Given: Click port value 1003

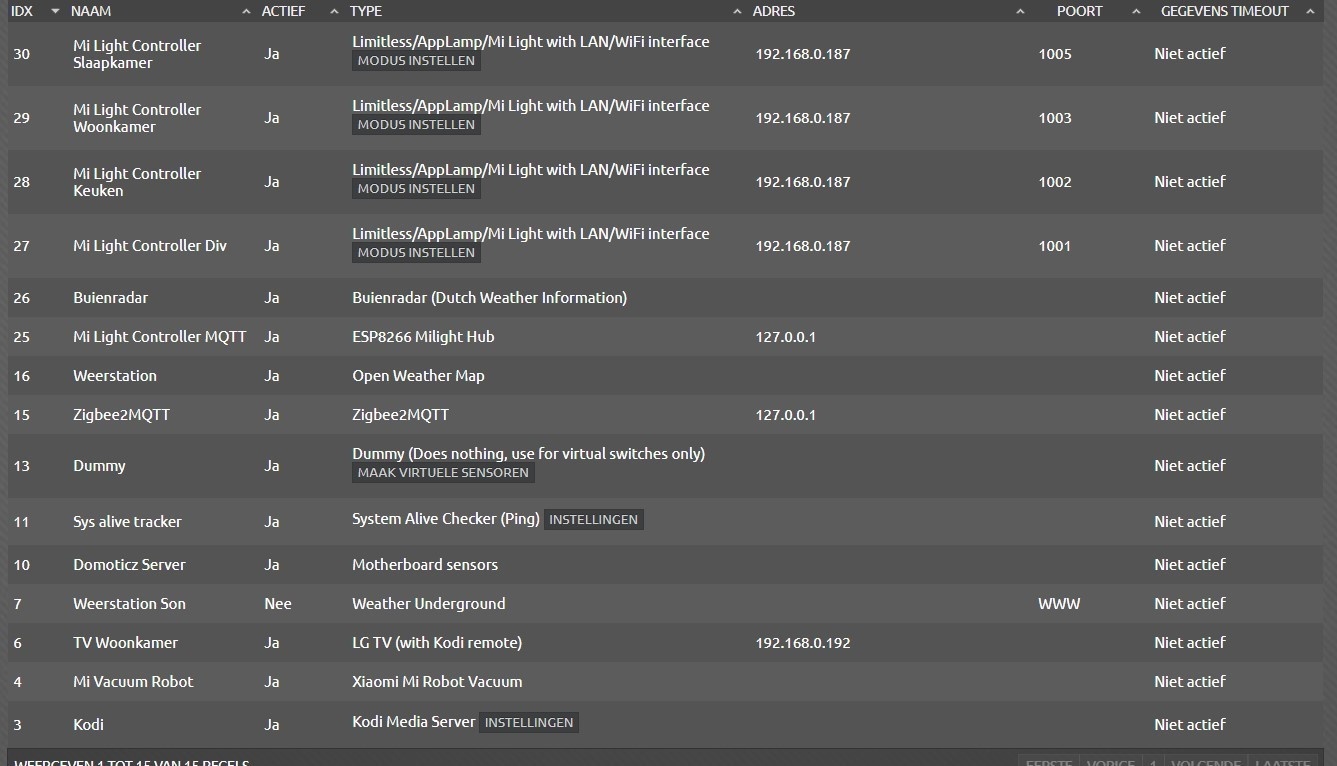Looking at the screenshot, I should point(1055,118).
